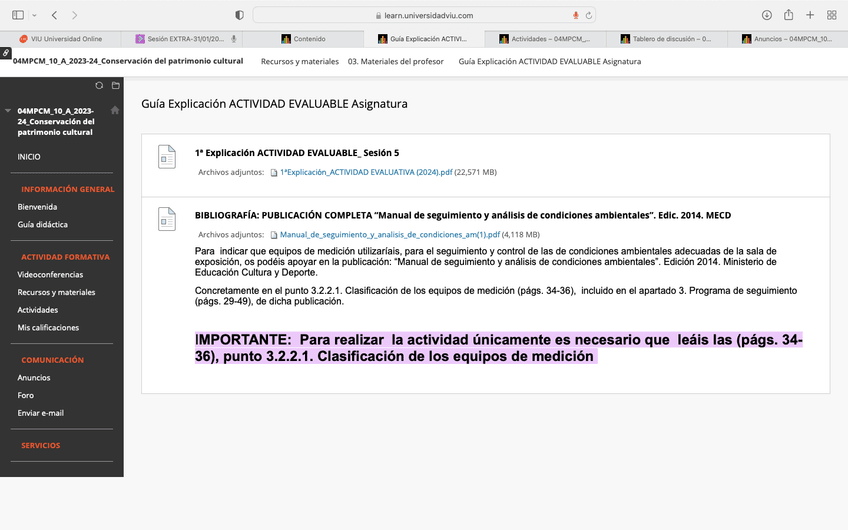Click the microphone icon in address bar
848x530 pixels.
click(575, 15)
